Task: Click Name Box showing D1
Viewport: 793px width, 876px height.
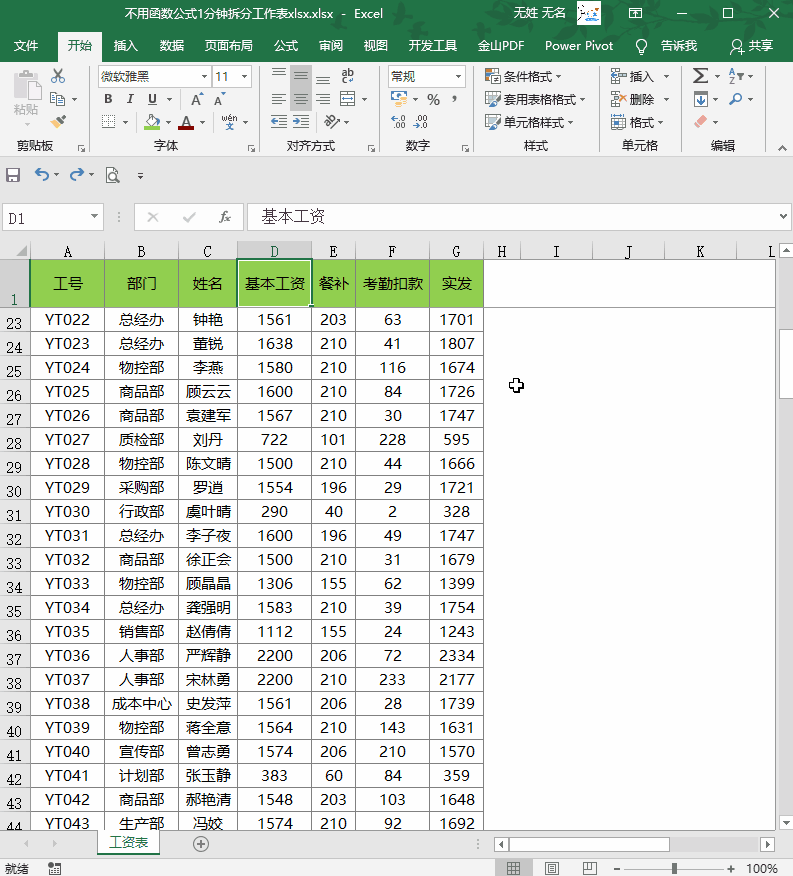Action: click(52, 217)
